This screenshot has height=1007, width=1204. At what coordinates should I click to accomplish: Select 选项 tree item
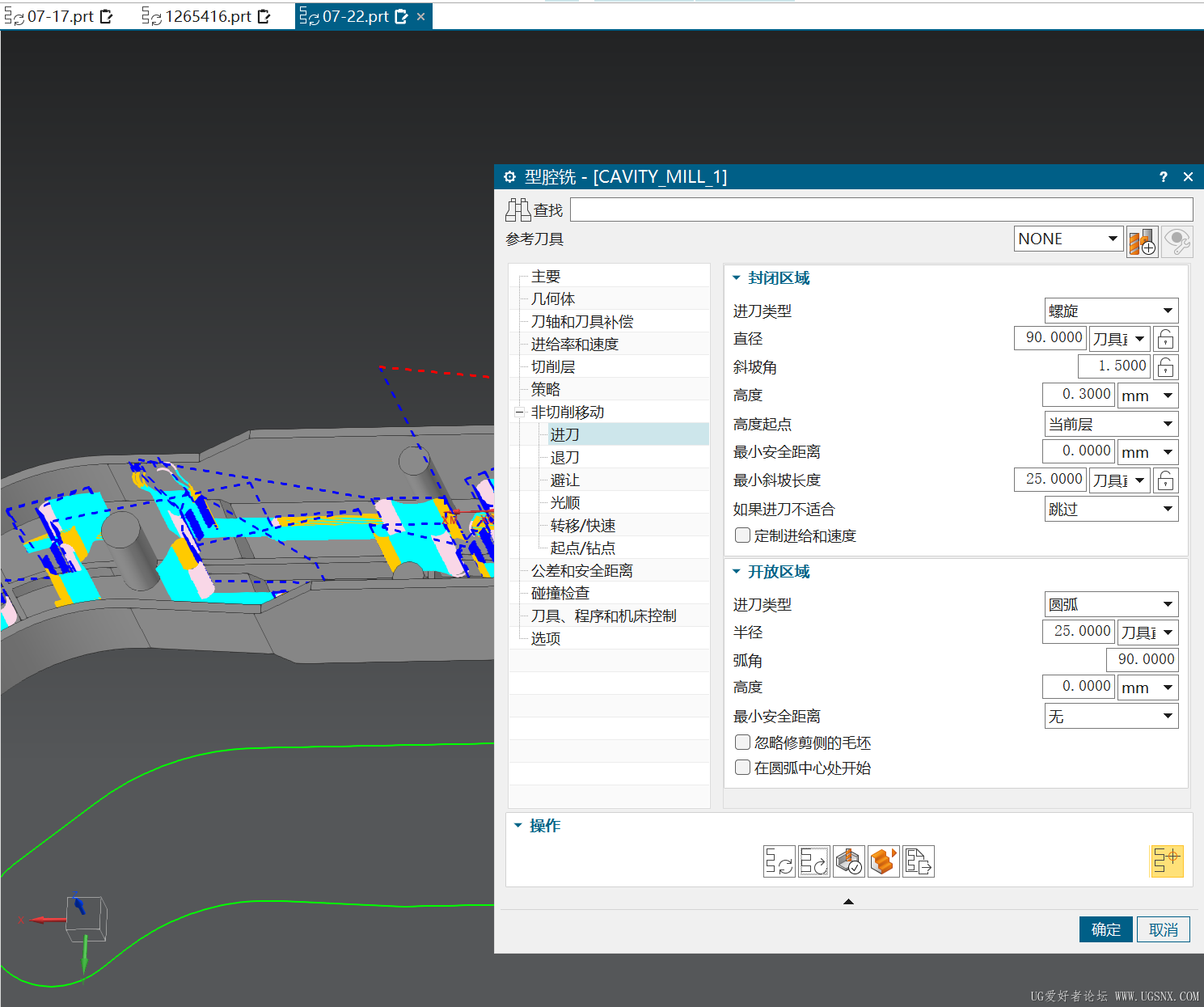coord(546,639)
